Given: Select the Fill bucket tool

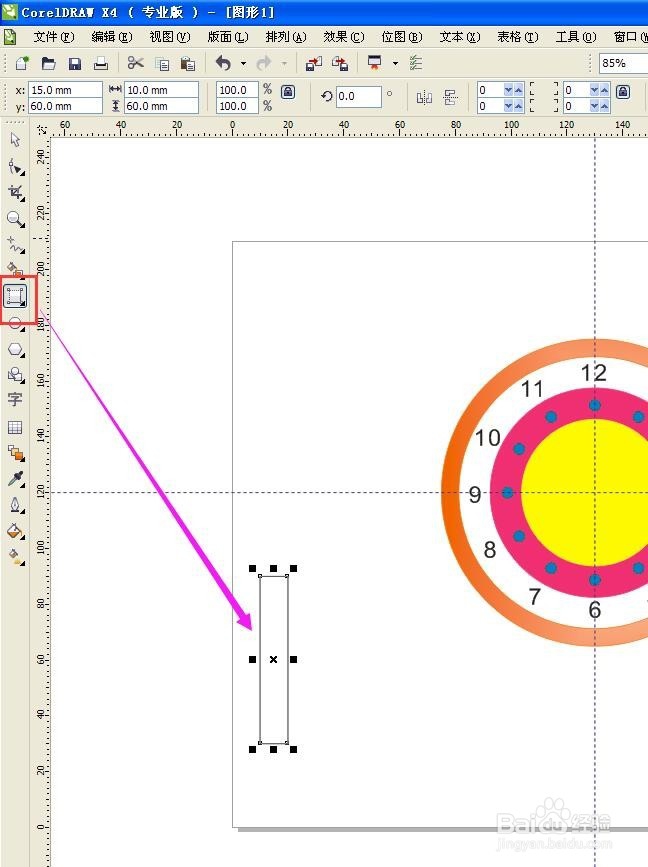Looking at the screenshot, I should click(x=15, y=531).
